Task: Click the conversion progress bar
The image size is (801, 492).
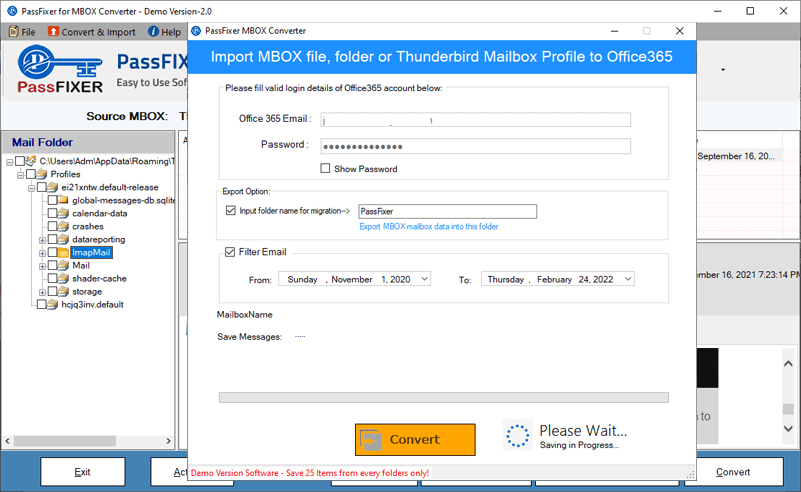Action: pos(443,397)
